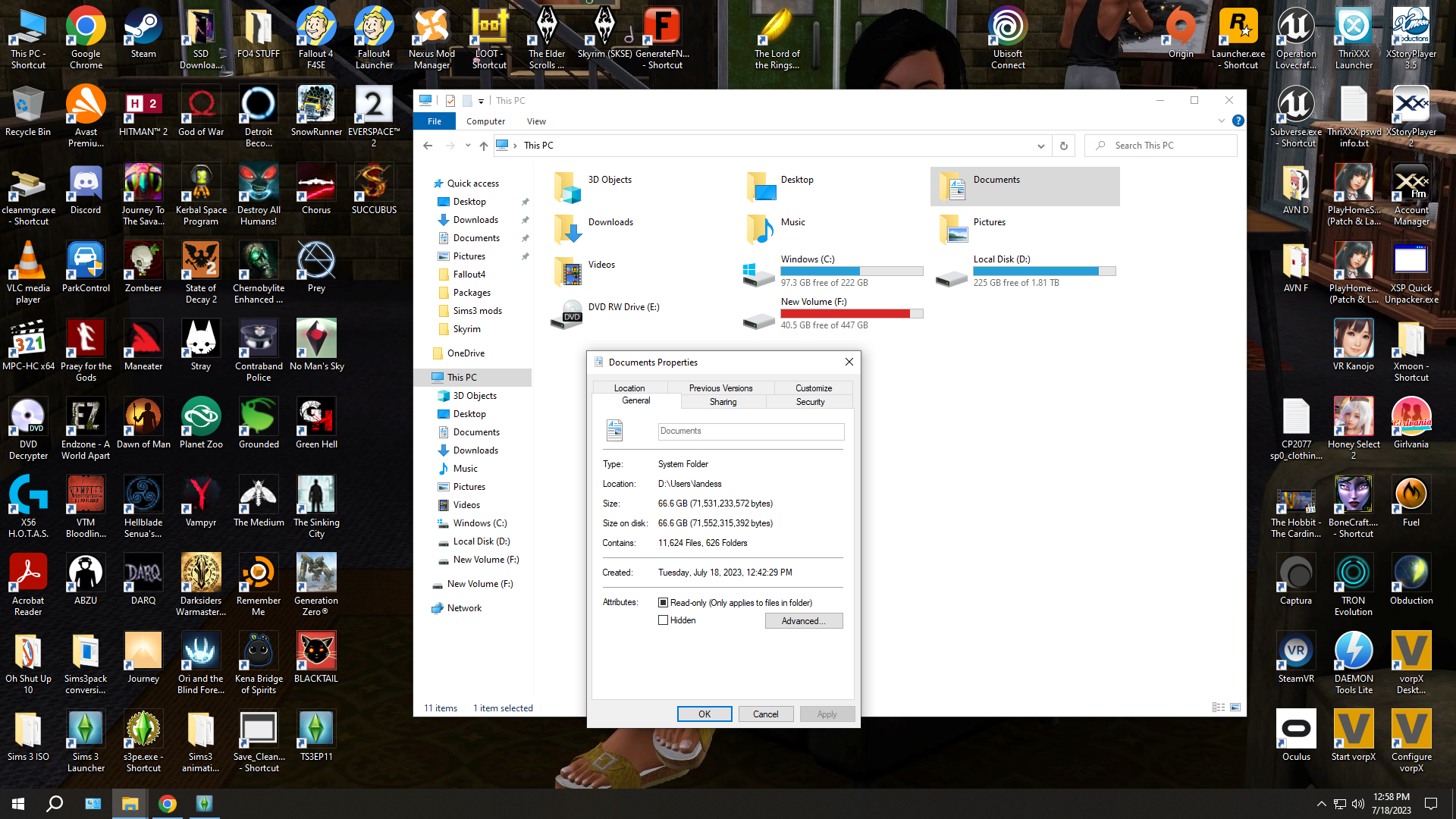Open the volume control in system tray
This screenshot has height=819, width=1456.
(x=1357, y=804)
